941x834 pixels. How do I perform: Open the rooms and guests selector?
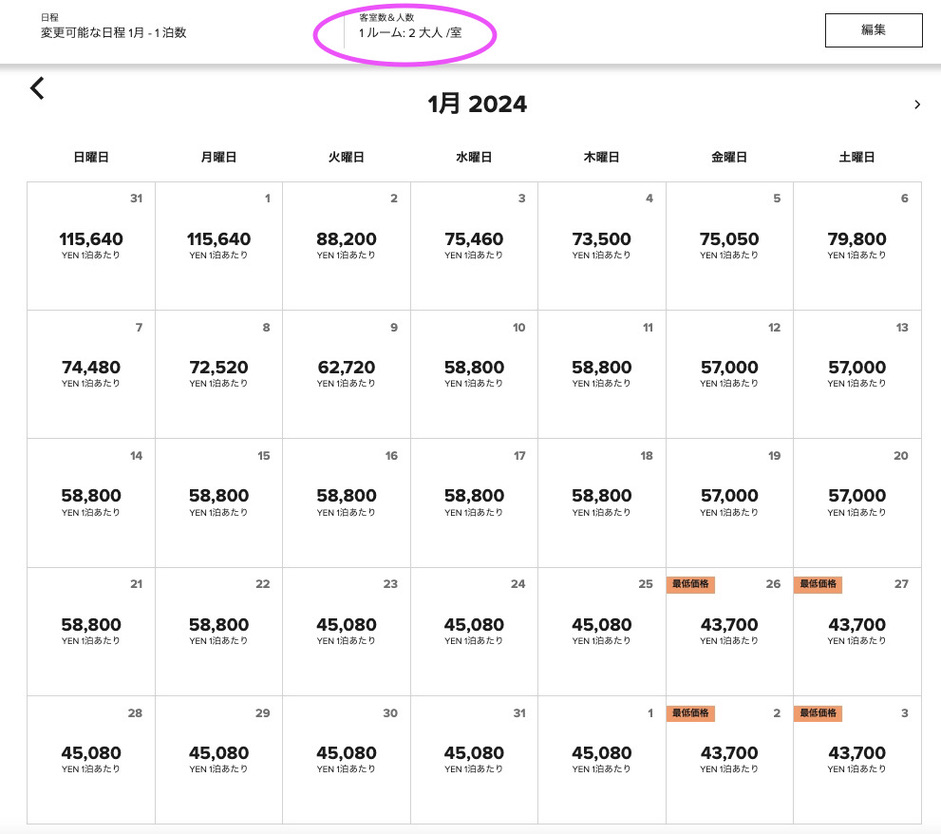tap(410, 32)
